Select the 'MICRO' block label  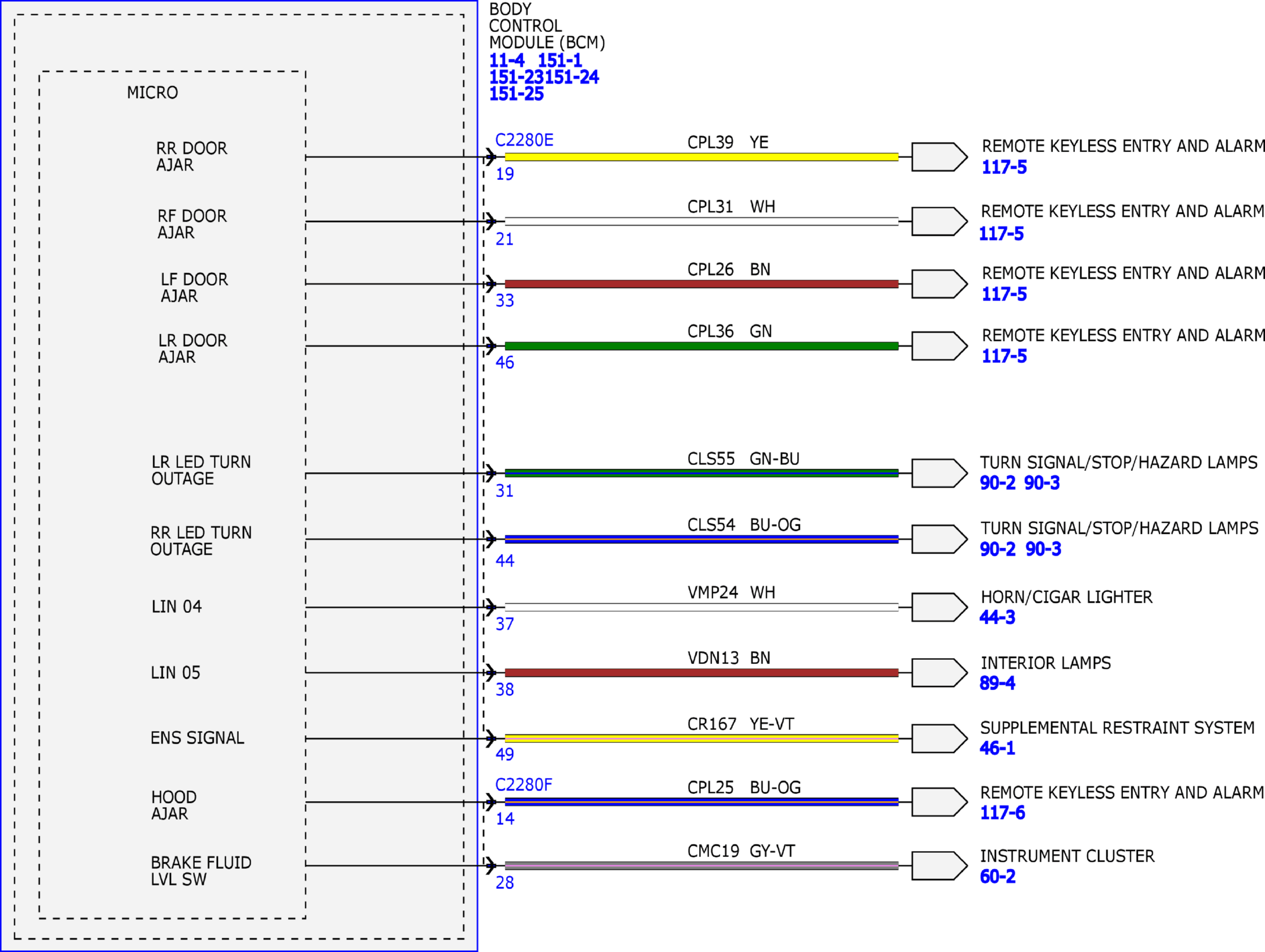click(152, 93)
